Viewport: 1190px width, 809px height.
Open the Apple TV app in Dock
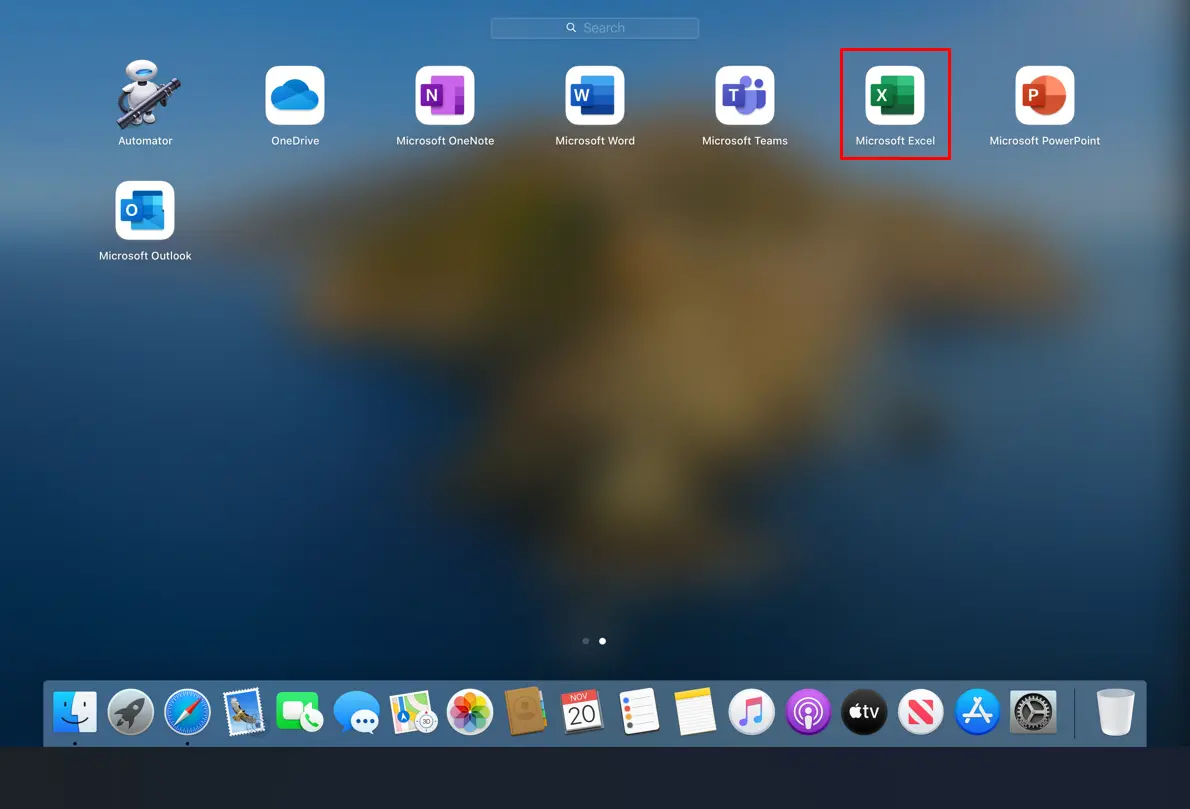tap(864, 712)
